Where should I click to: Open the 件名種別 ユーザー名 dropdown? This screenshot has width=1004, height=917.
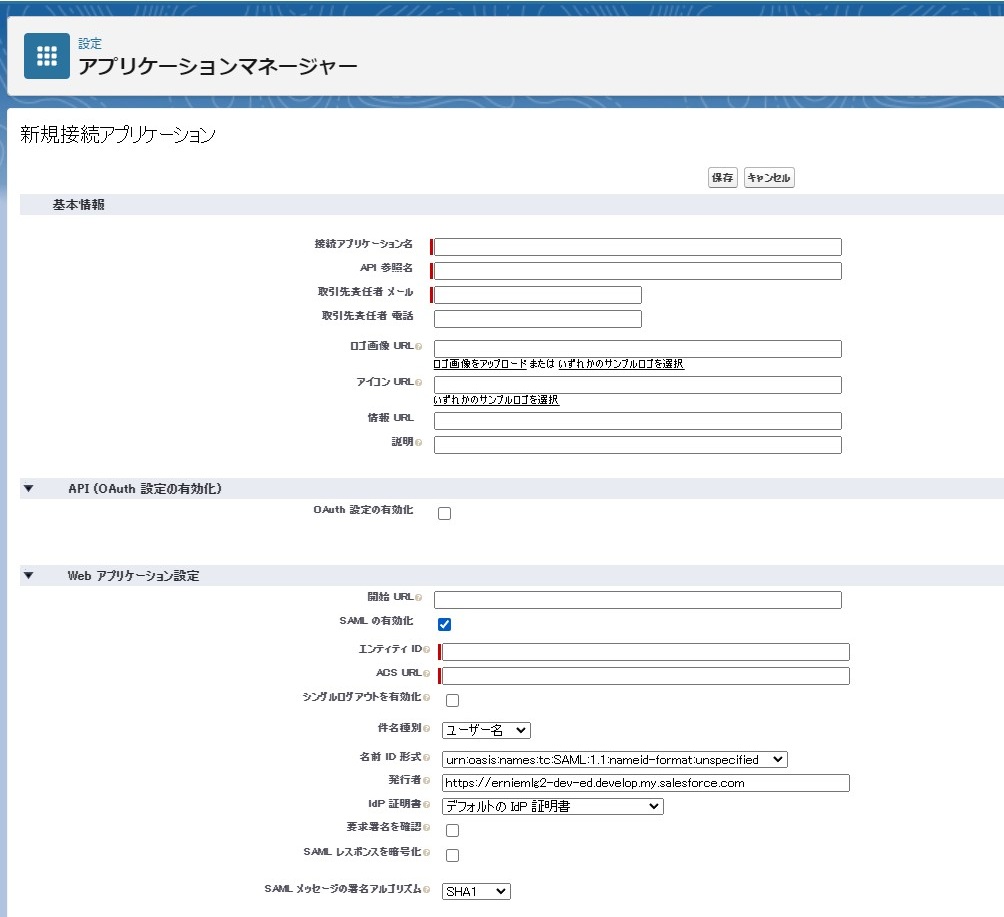pyautogui.click(x=486, y=730)
